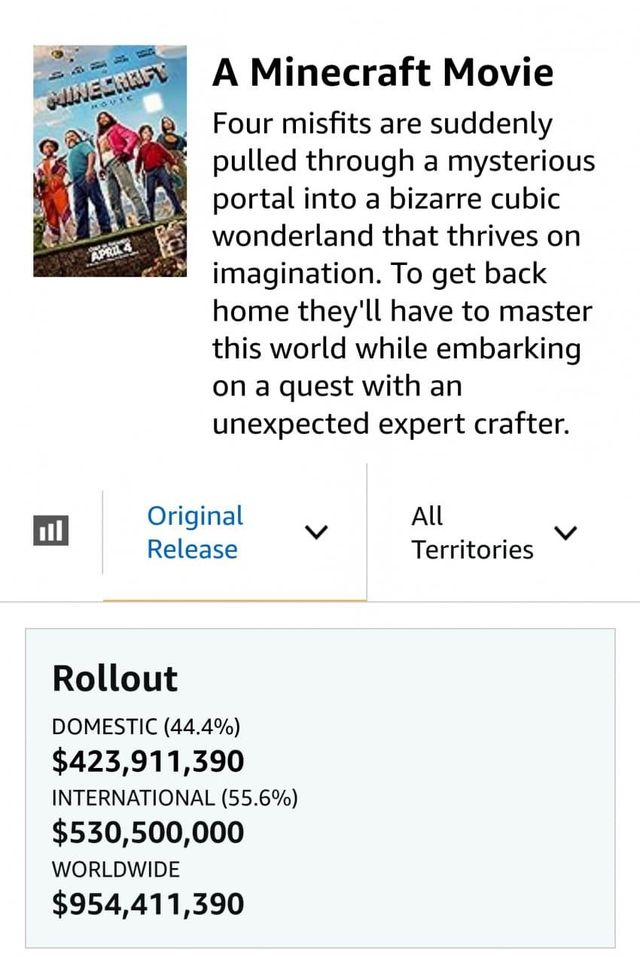Click the "A Minecraft Movie" title
Image resolution: width=640 pixels, height=957 pixels.
(383, 72)
